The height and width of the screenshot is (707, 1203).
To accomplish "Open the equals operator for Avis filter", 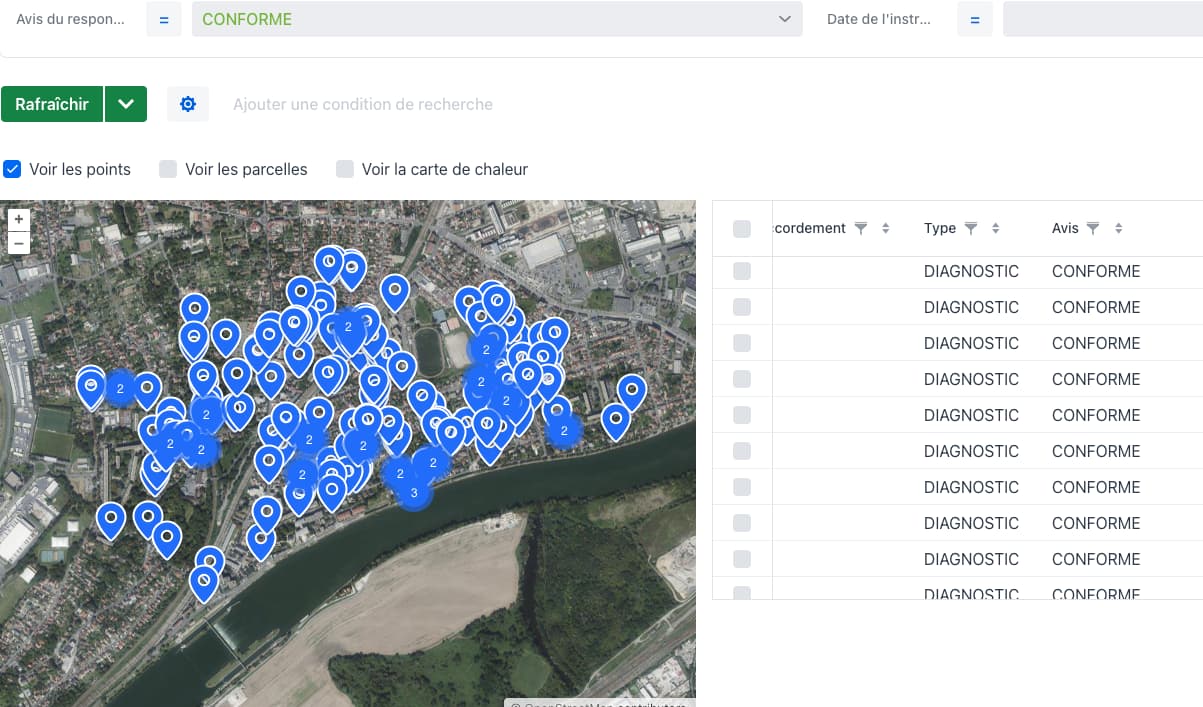I will tap(164, 19).
